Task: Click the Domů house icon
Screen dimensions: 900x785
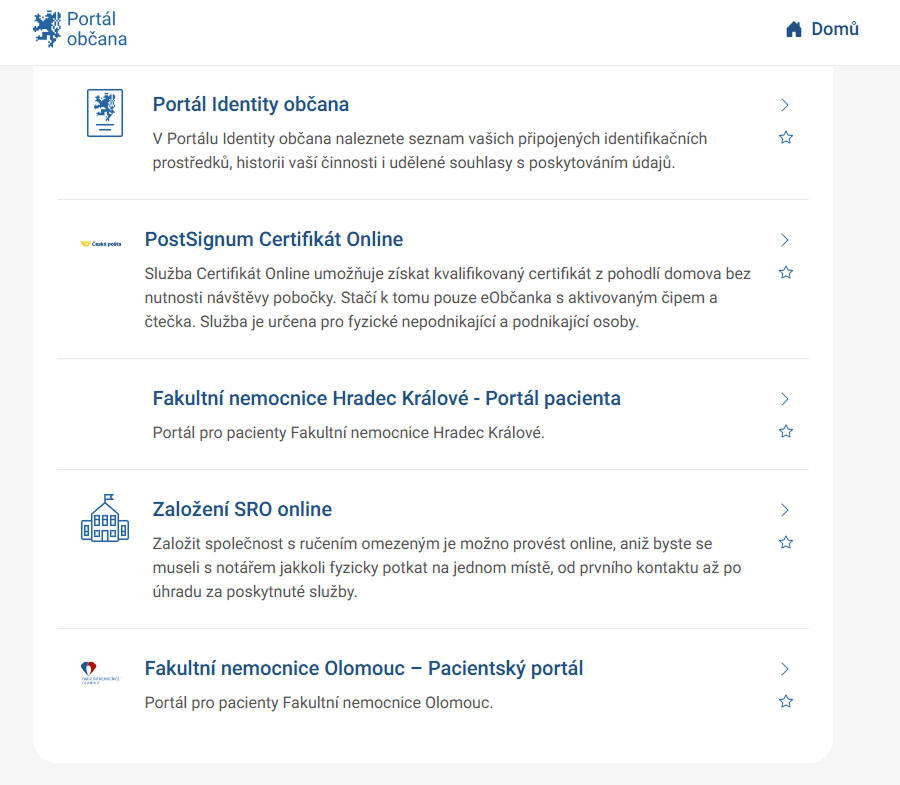Action: pyautogui.click(x=794, y=30)
